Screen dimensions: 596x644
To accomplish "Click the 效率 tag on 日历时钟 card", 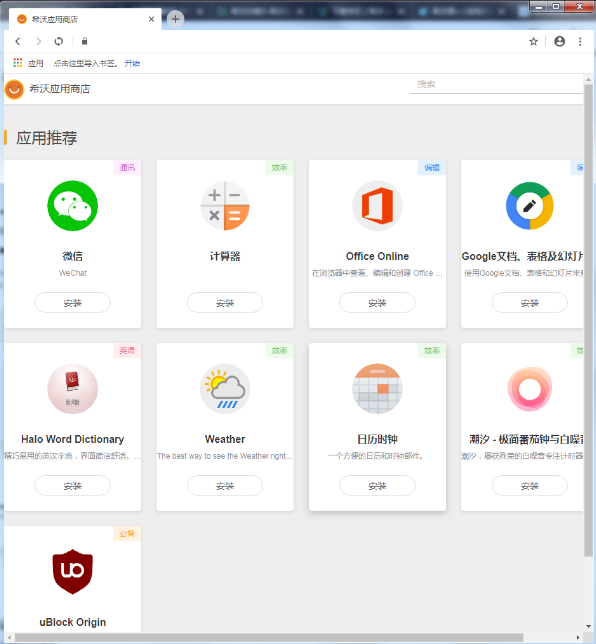I will (432, 350).
